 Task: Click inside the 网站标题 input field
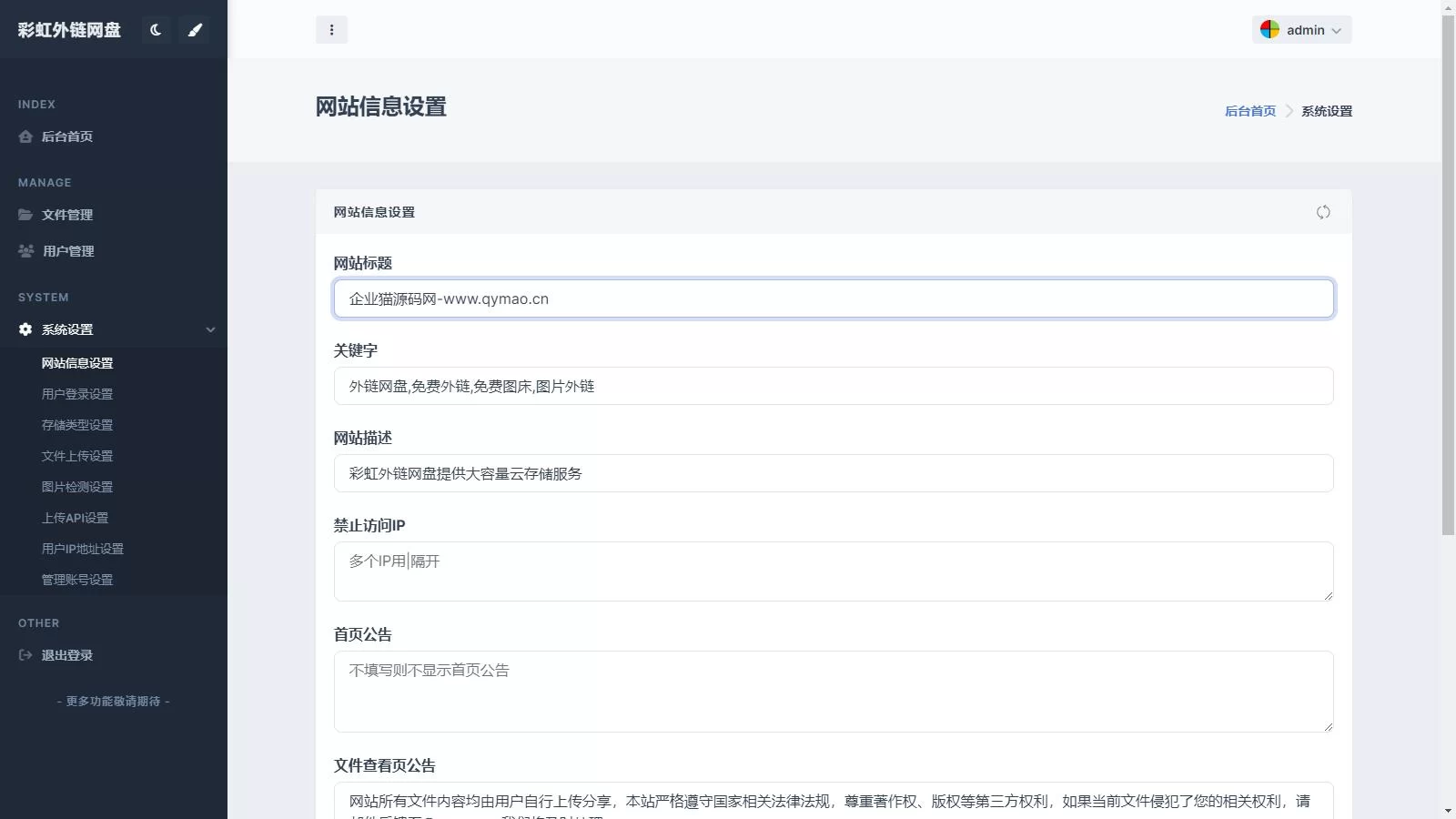click(833, 298)
